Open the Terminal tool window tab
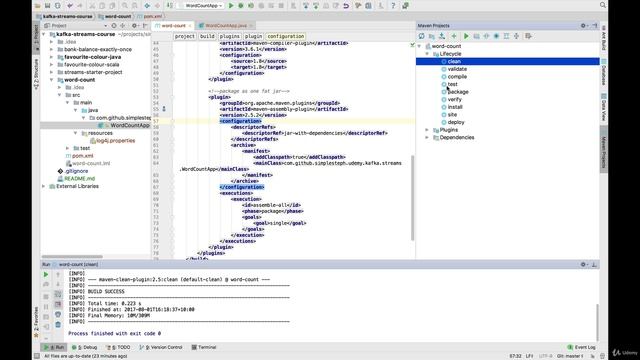 point(204,347)
